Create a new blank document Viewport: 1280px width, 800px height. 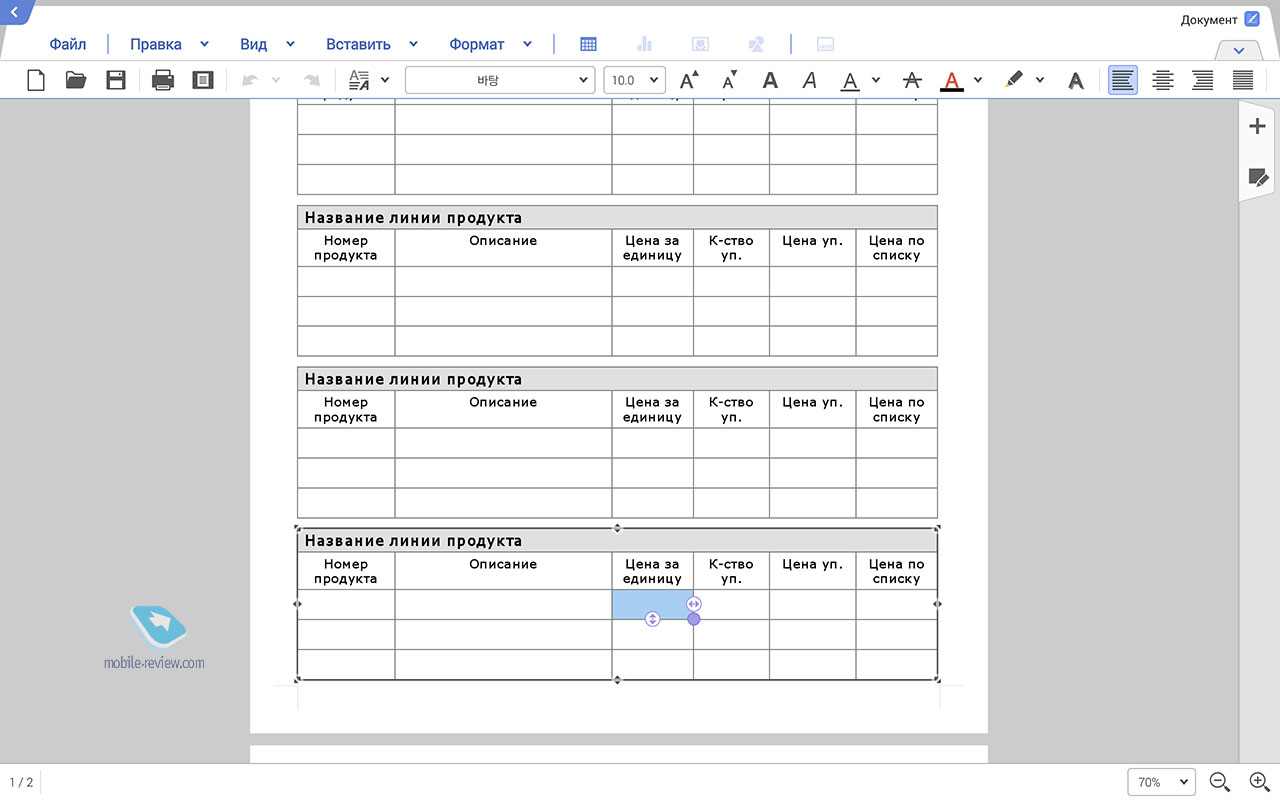coord(36,80)
